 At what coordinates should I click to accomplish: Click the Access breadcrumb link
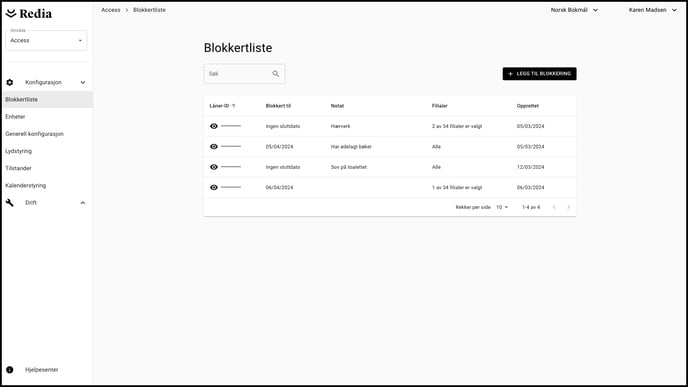111,10
